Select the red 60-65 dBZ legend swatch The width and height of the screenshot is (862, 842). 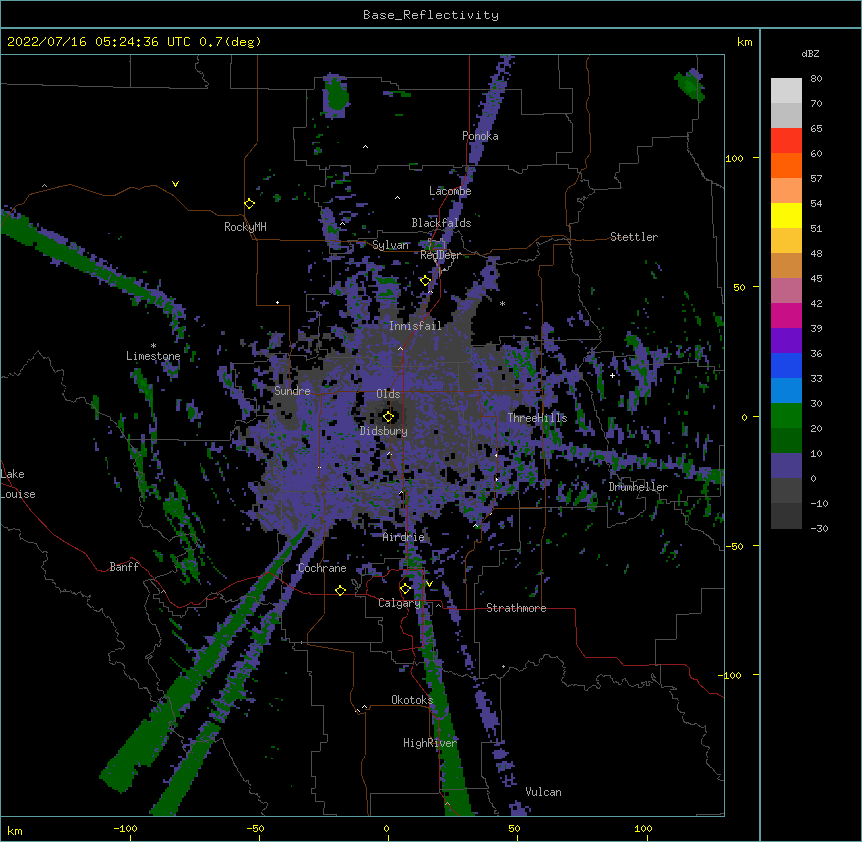(786, 141)
